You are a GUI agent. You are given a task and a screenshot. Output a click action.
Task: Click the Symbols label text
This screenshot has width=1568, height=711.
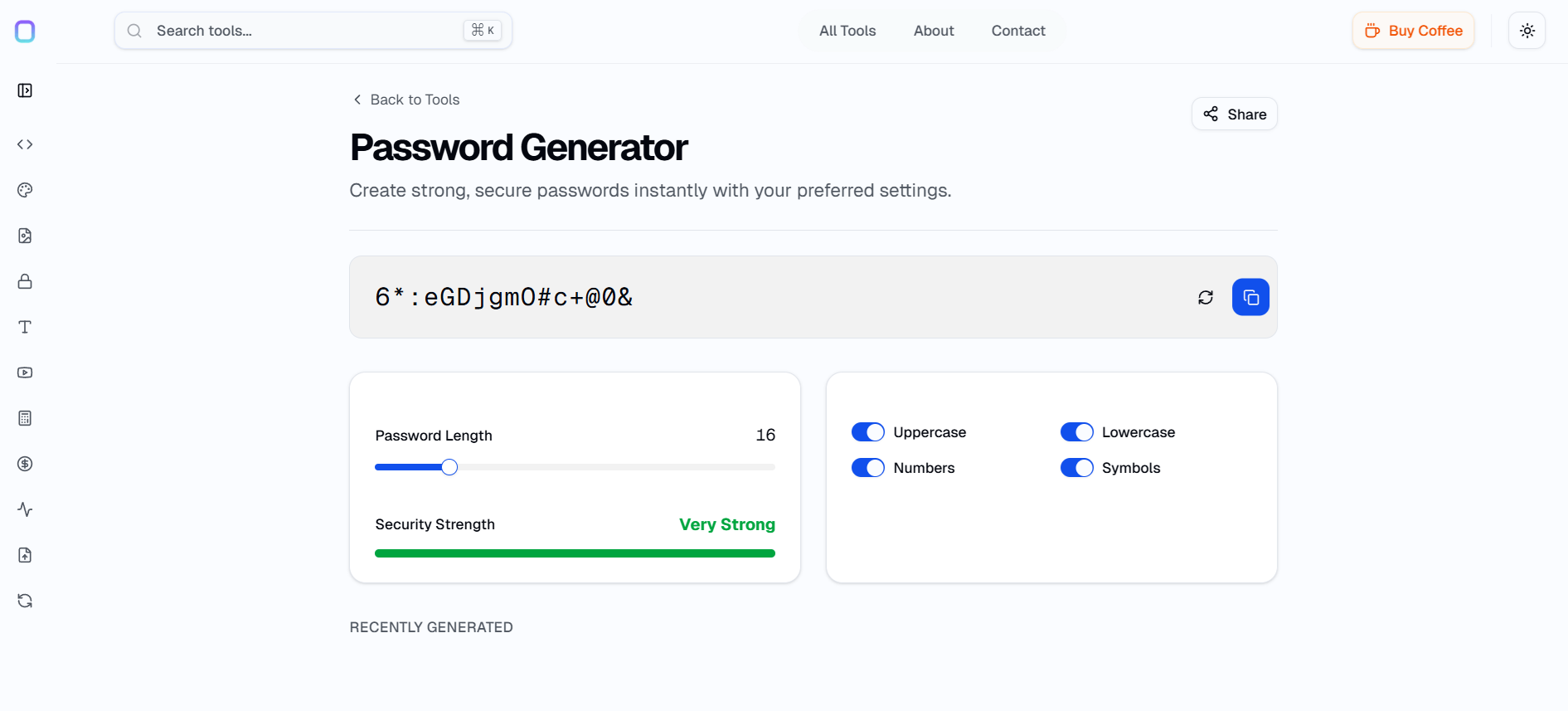(x=1131, y=468)
